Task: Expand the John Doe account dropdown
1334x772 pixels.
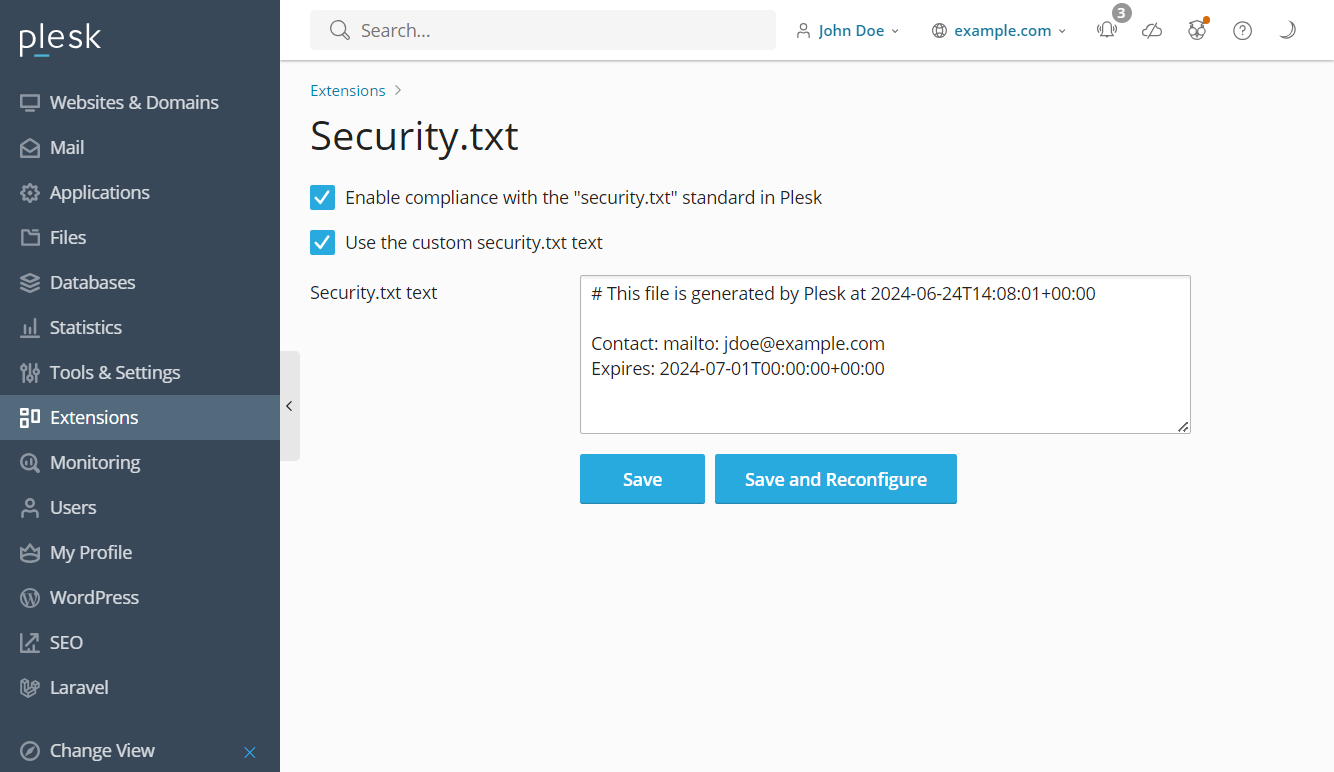Action: point(848,30)
